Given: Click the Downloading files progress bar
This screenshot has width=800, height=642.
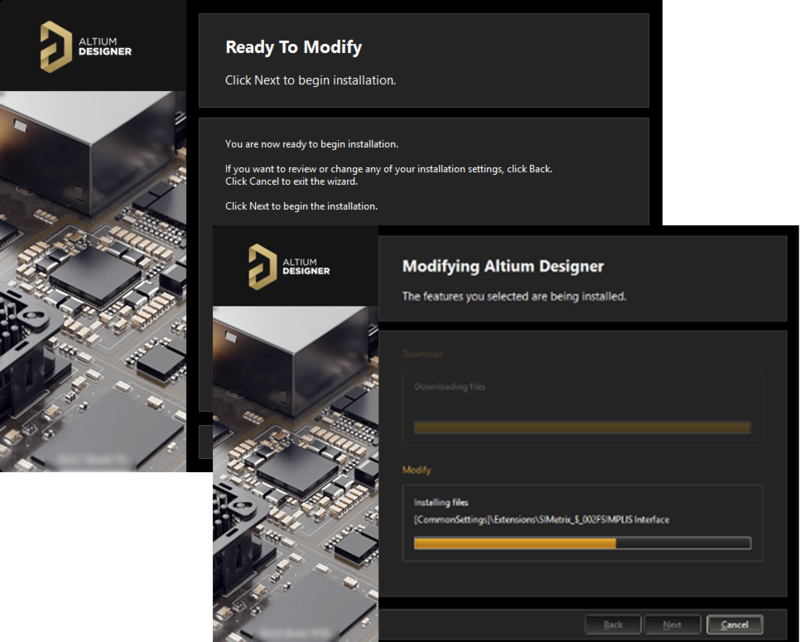Looking at the screenshot, I should pos(581,428).
